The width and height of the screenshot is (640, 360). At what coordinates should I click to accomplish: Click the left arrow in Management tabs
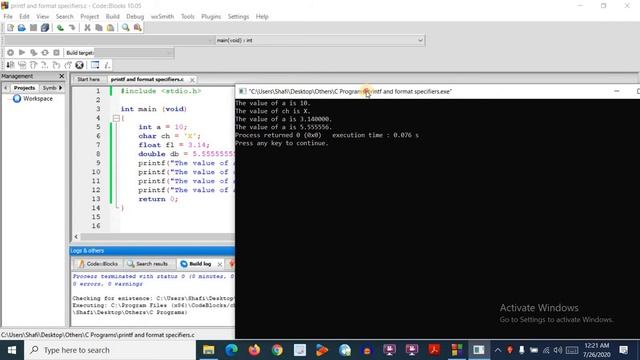(x=6, y=88)
